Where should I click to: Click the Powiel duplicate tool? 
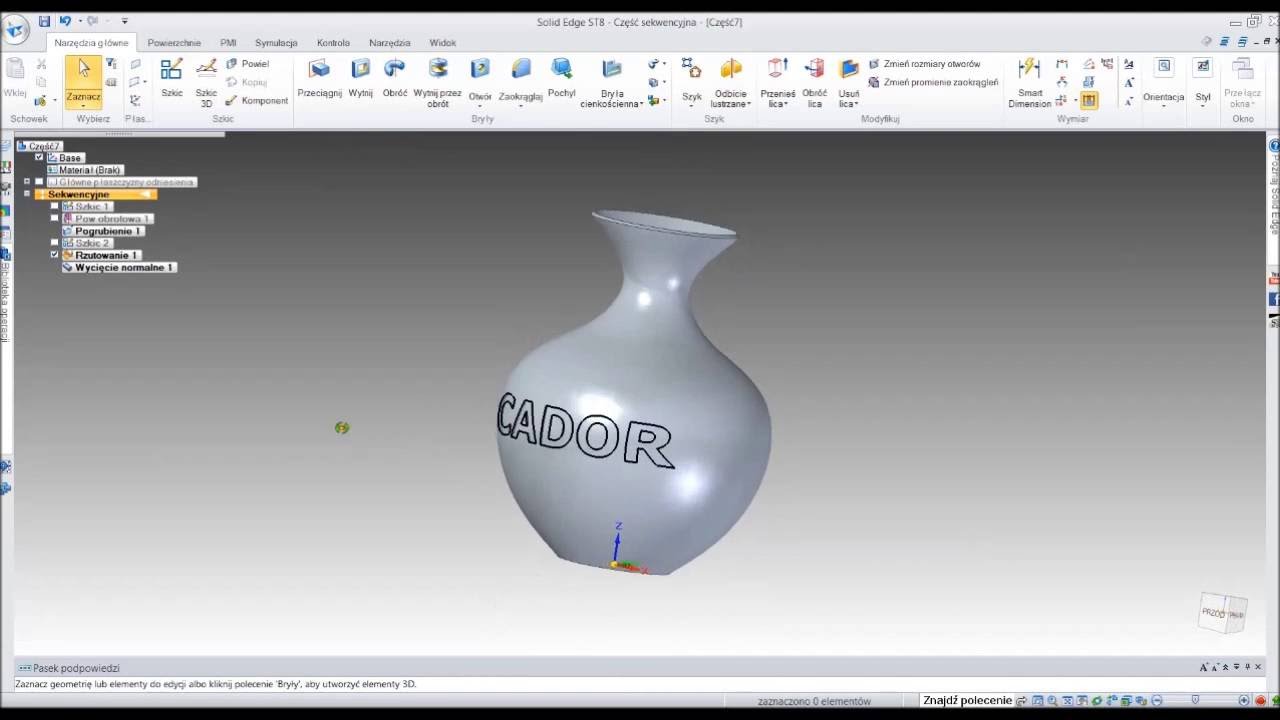[247, 64]
